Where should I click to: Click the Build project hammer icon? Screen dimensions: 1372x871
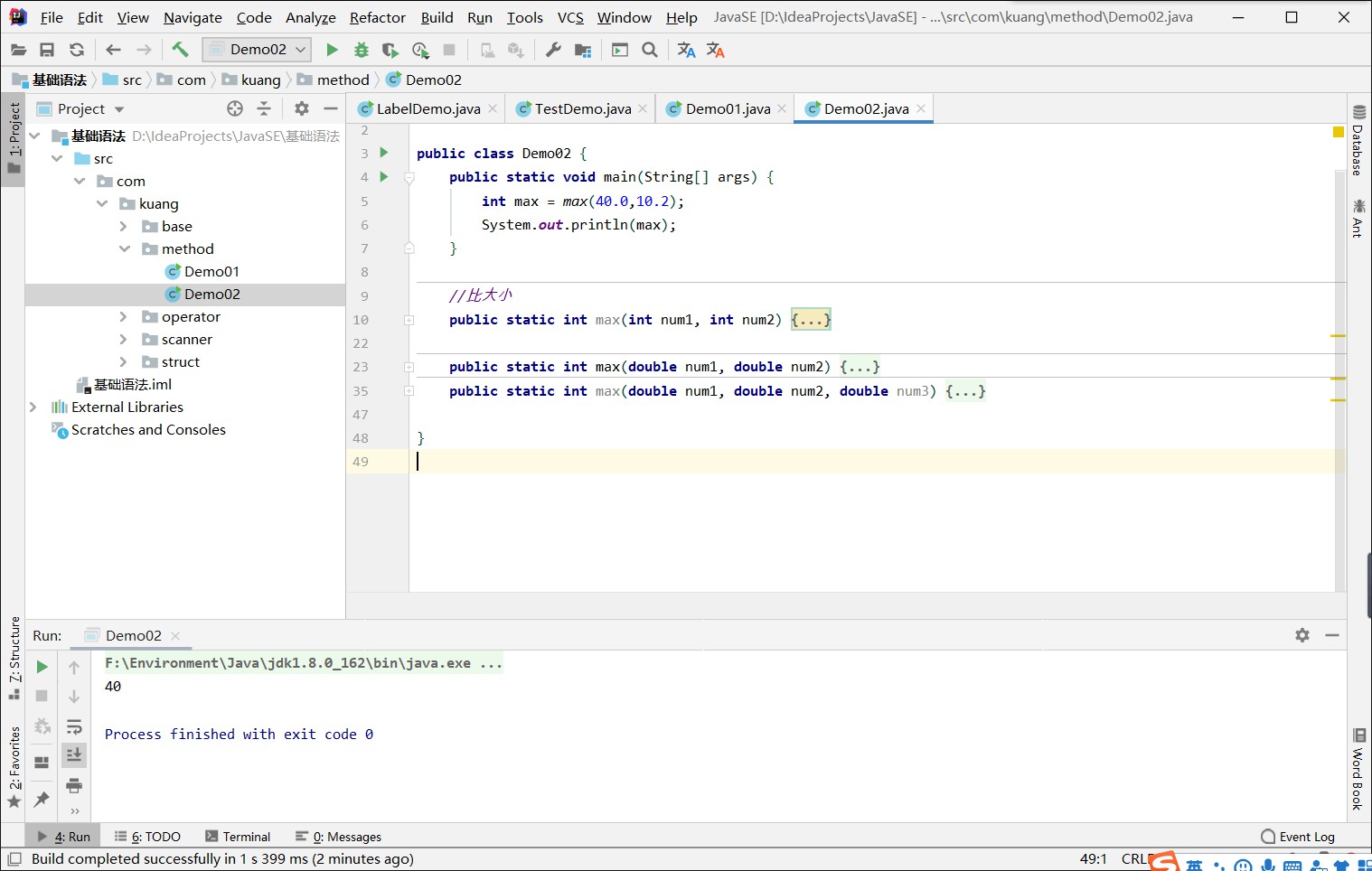click(180, 50)
